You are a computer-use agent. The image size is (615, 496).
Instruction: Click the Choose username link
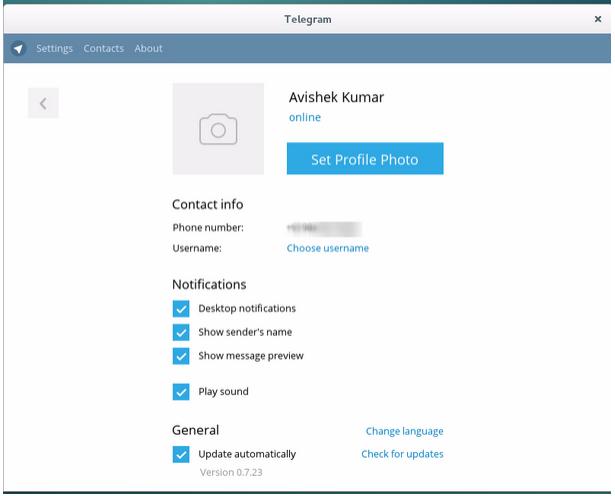(x=327, y=248)
